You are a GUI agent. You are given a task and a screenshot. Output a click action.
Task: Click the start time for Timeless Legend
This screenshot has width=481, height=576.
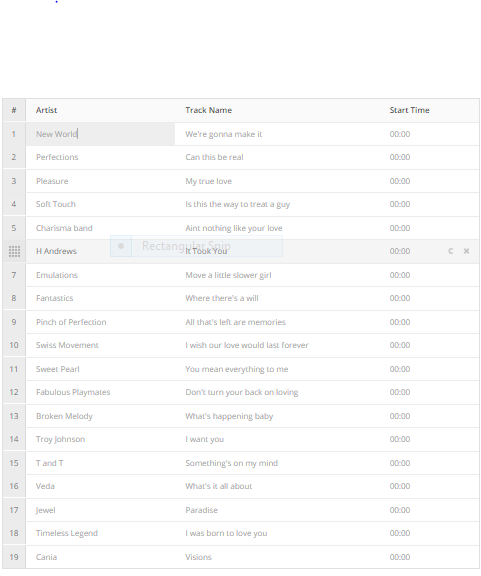pos(400,533)
